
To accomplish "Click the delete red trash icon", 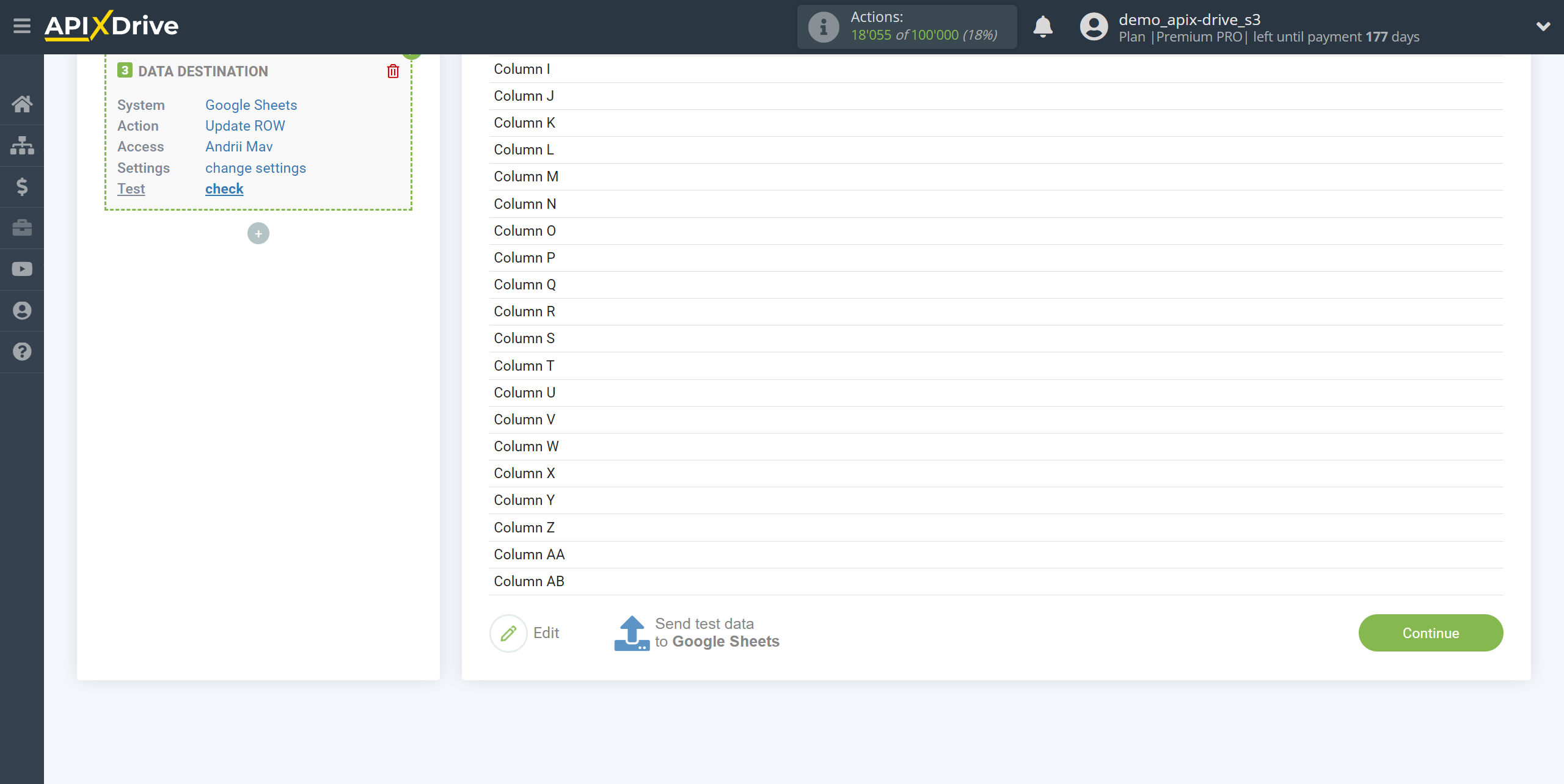I will pos(393,71).
